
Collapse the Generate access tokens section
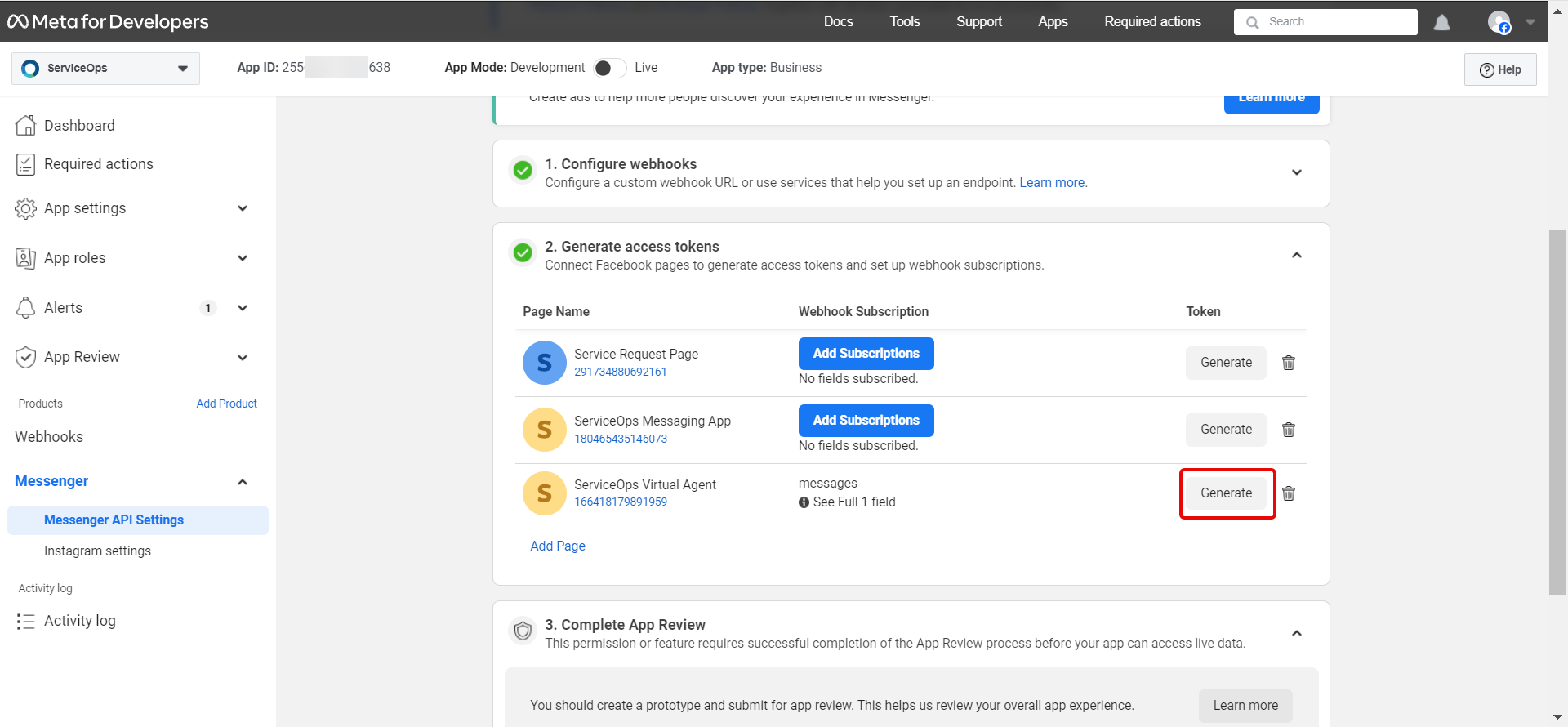click(x=1296, y=256)
